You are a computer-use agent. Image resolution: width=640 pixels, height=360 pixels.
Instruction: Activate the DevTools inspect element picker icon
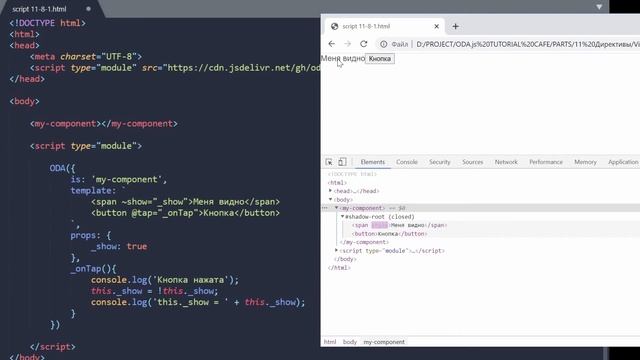pyautogui.click(x=329, y=162)
